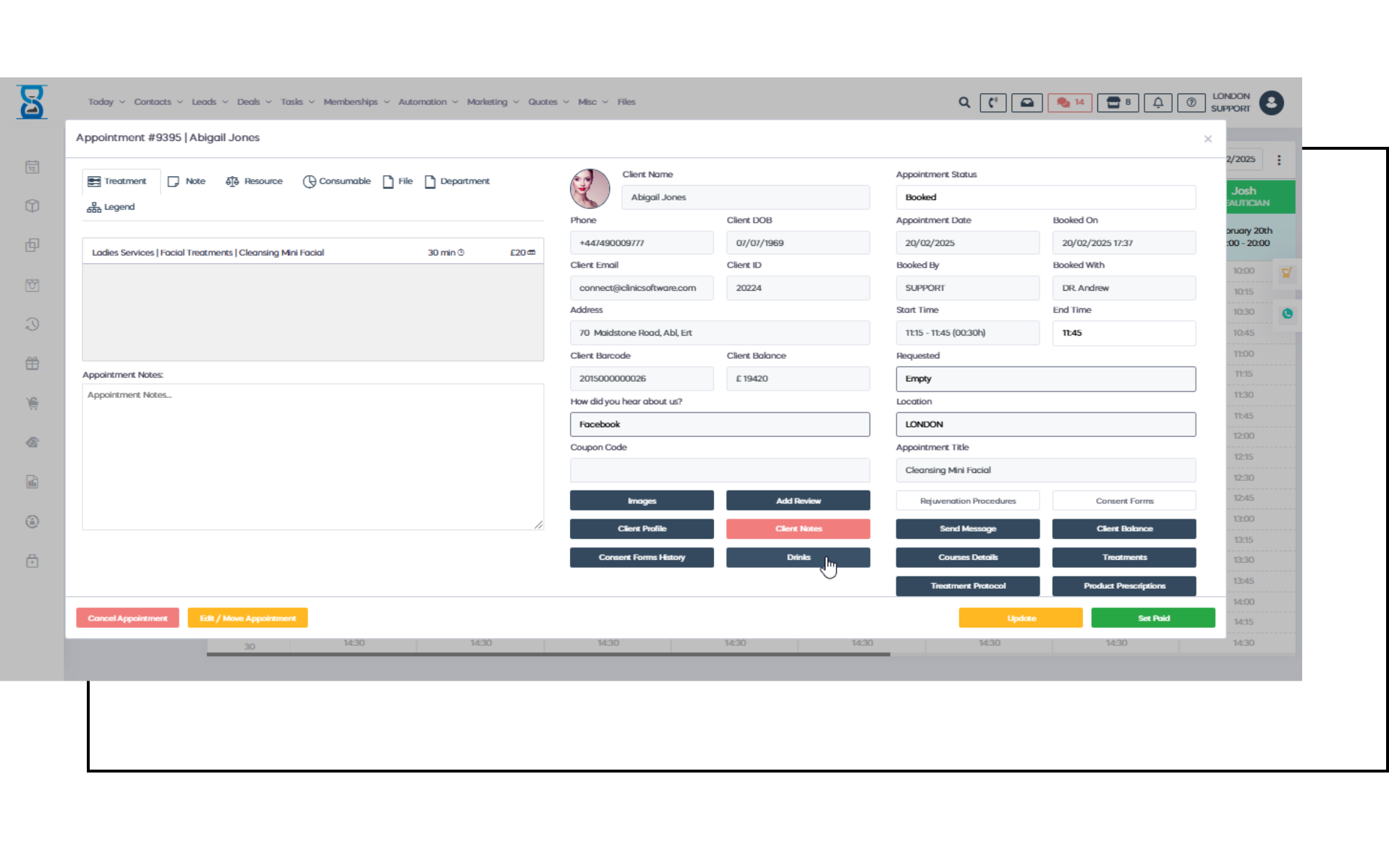Expand the 'How did you hear about us' dropdown
Viewport: 1389px width, 868px height.
click(719, 425)
